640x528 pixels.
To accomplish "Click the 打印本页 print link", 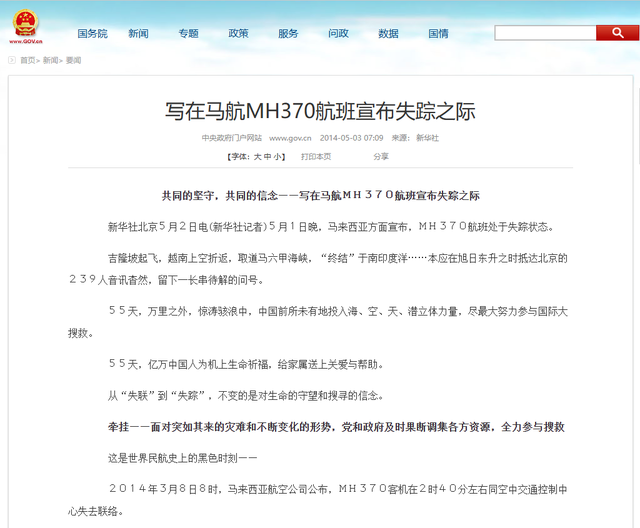I will pyautogui.click(x=316, y=157).
